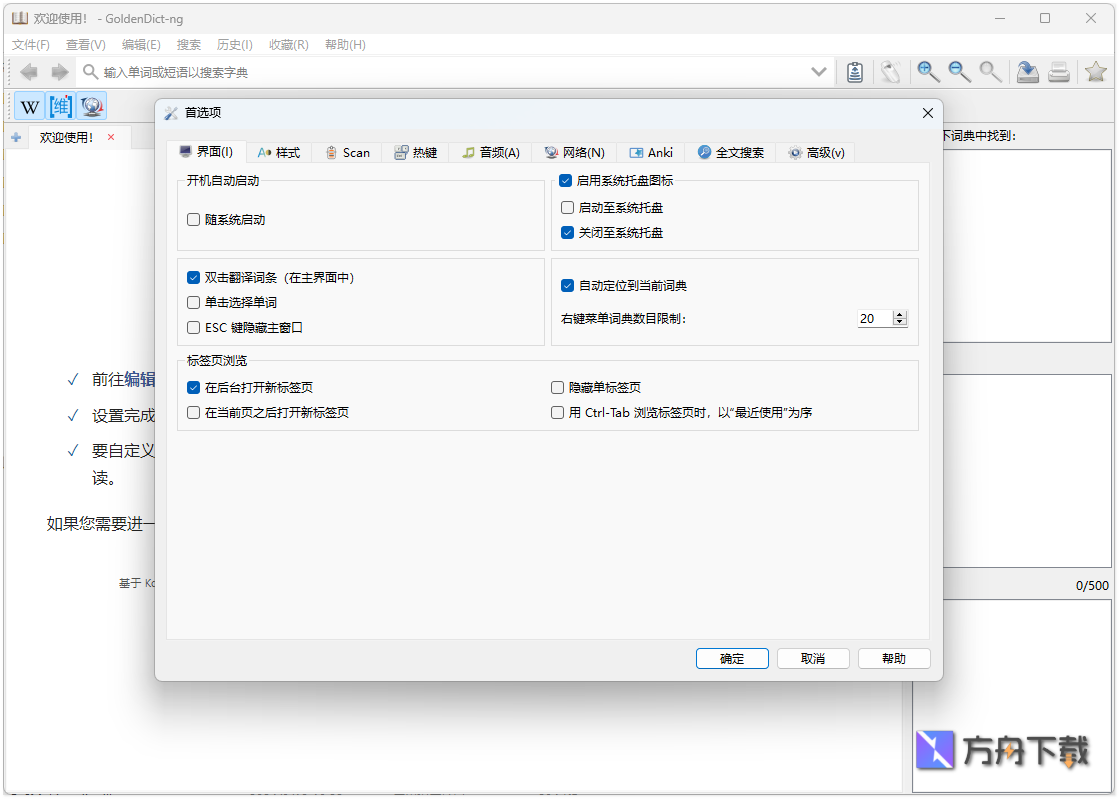
Task: Enable 随系统启动 option
Action: [193, 219]
